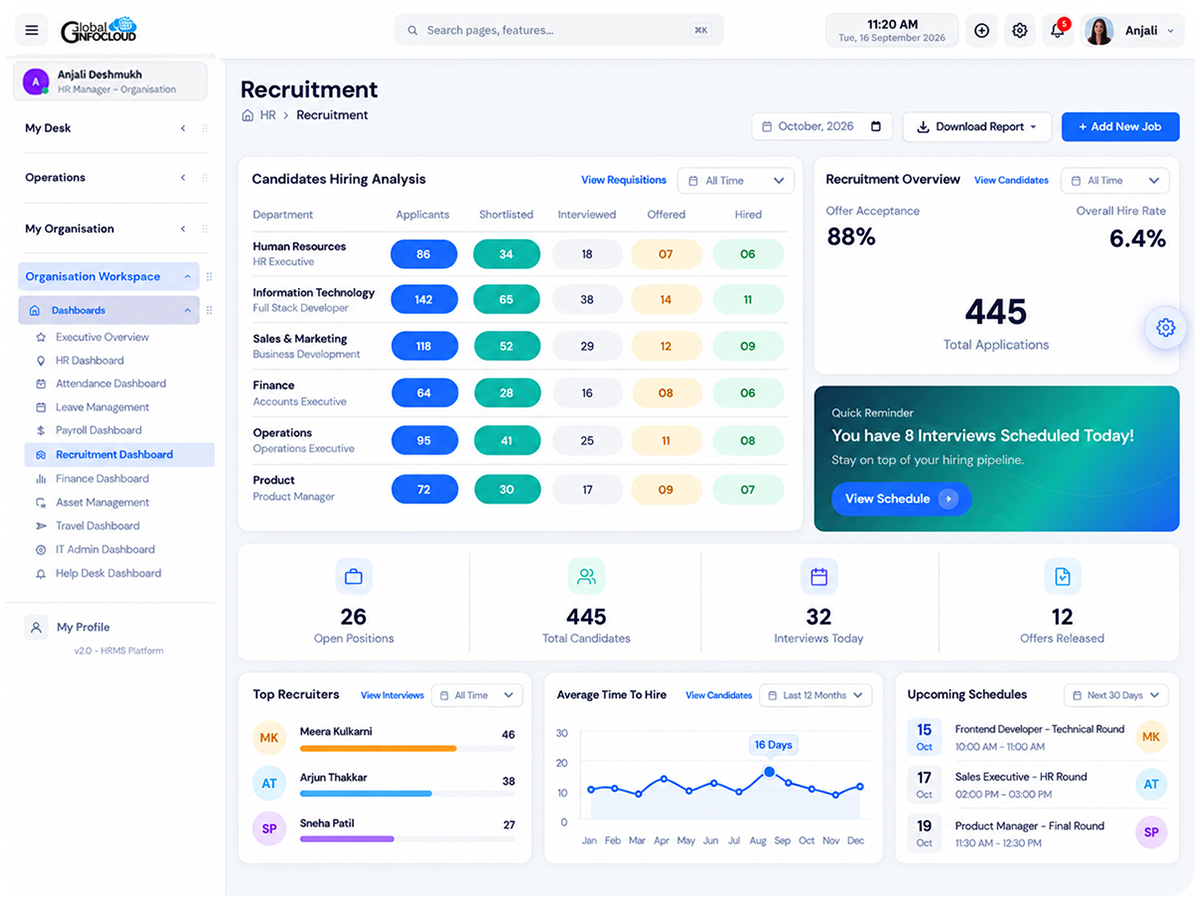Screen dimensions: 1200x900
Task: Expand the My Organisation section chevron
Action: pyautogui.click(x=183, y=229)
